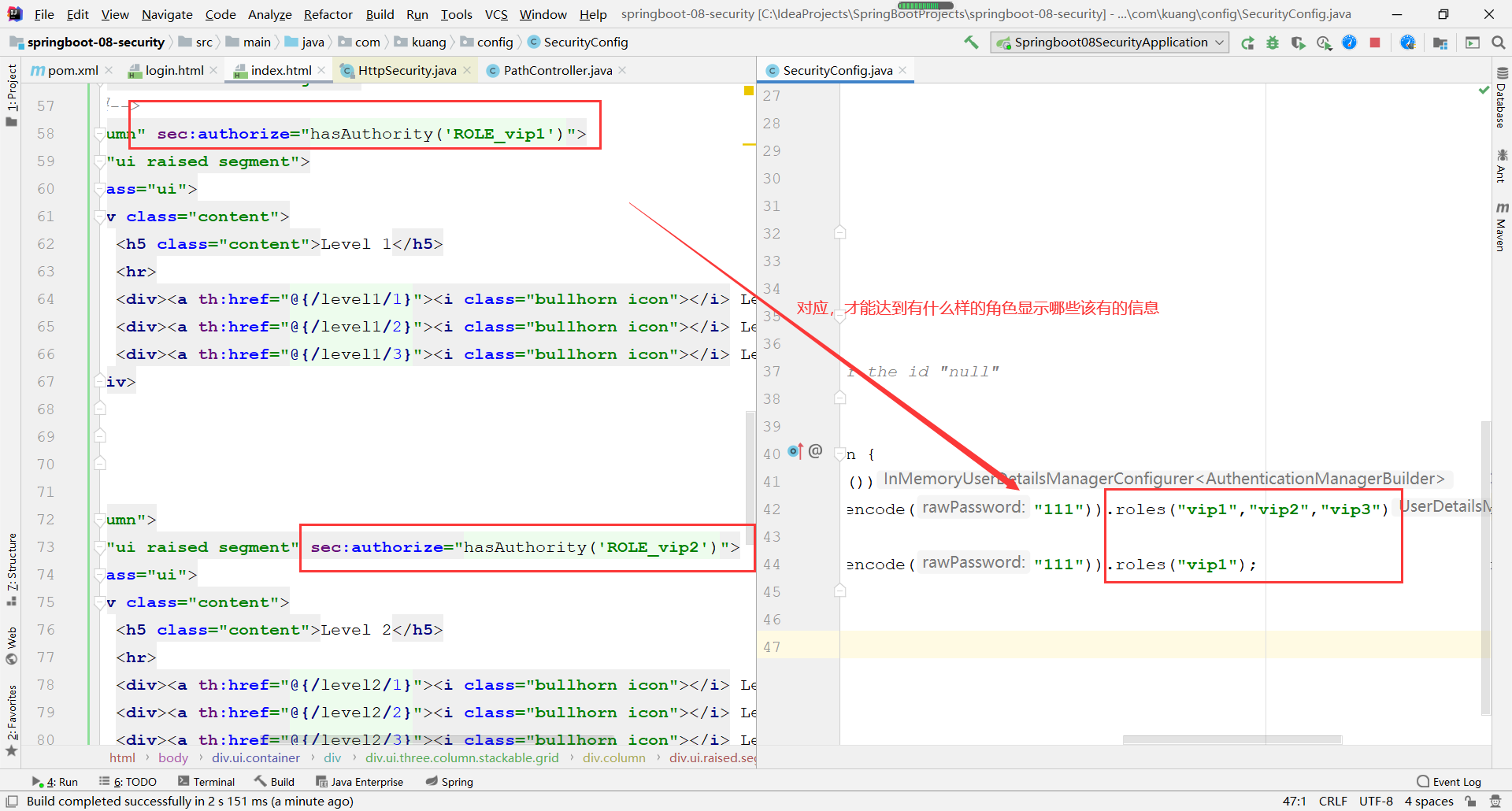Switch to the pom.xml tab

click(72, 70)
